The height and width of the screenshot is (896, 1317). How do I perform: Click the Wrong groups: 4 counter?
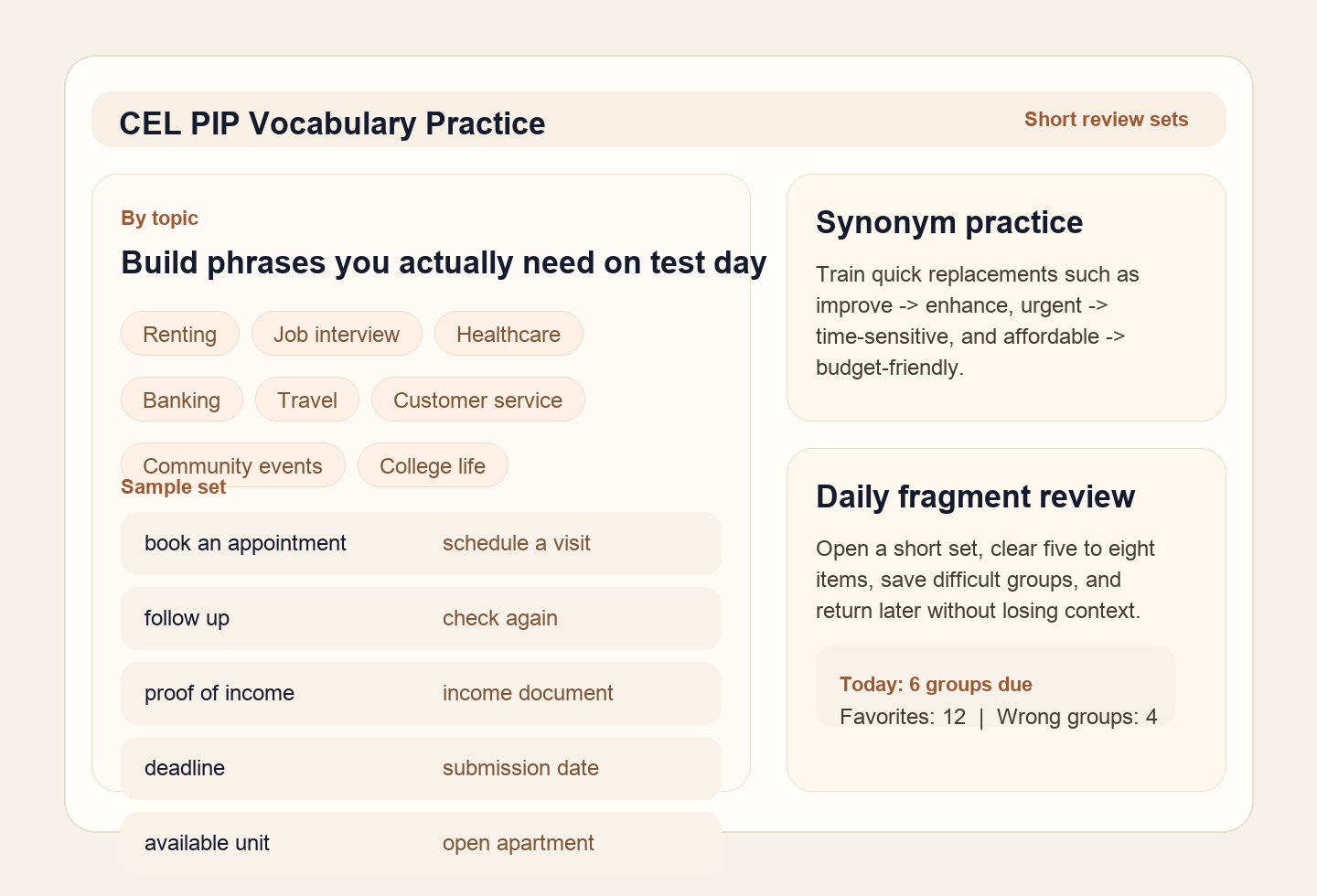click(x=1076, y=717)
